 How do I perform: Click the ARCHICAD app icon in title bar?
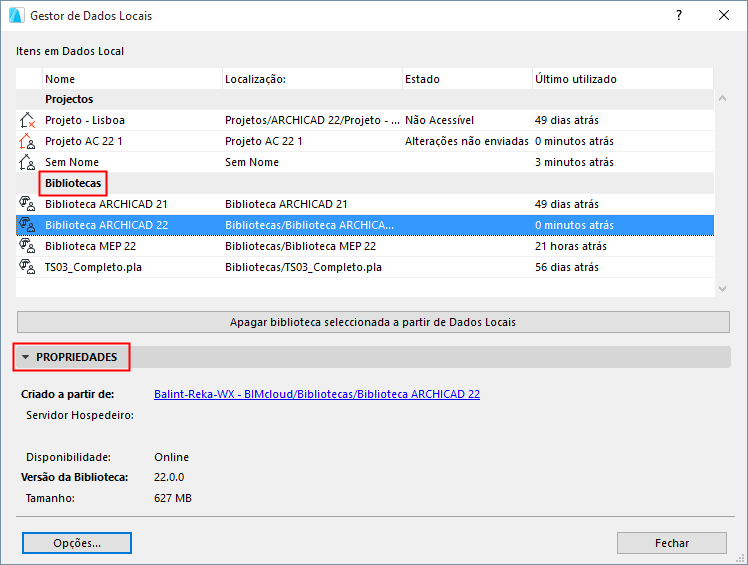16,16
